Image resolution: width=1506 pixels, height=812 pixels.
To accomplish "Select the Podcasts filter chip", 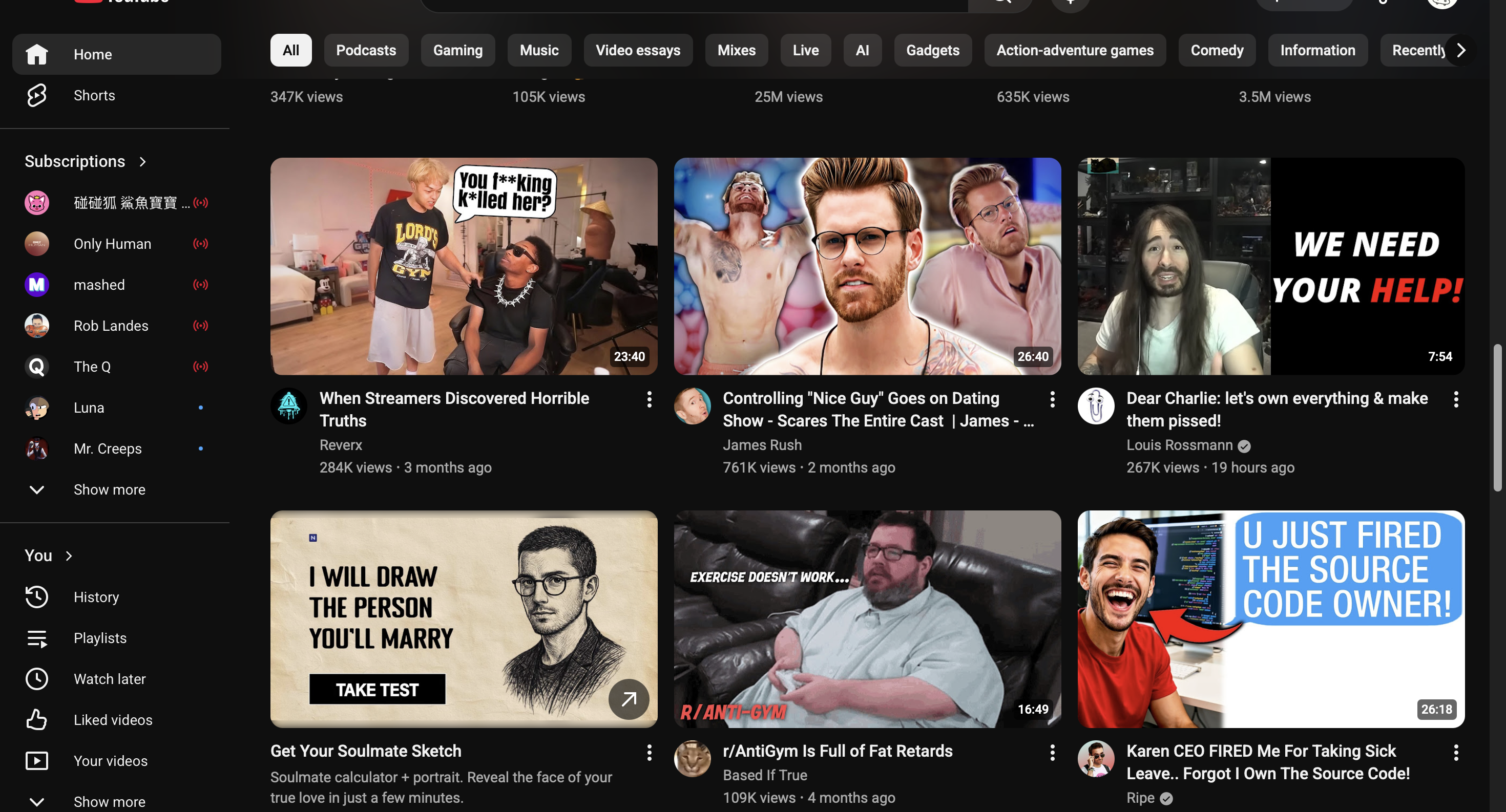I will coord(366,50).
